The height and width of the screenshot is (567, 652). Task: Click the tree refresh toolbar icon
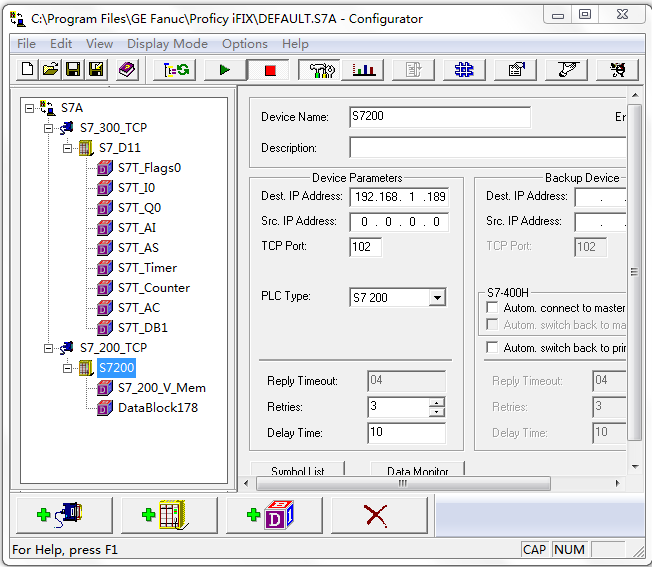click(175, 69)
